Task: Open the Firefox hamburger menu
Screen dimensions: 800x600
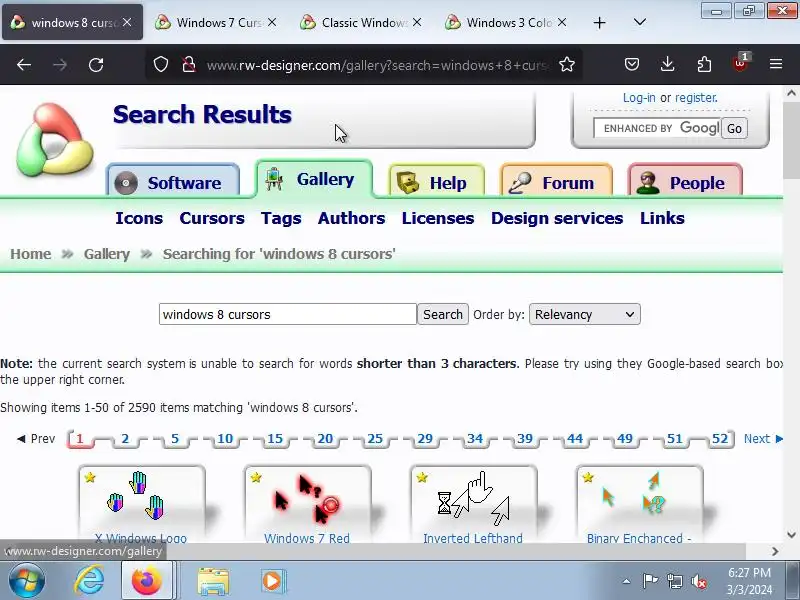Action: point(776,64)
